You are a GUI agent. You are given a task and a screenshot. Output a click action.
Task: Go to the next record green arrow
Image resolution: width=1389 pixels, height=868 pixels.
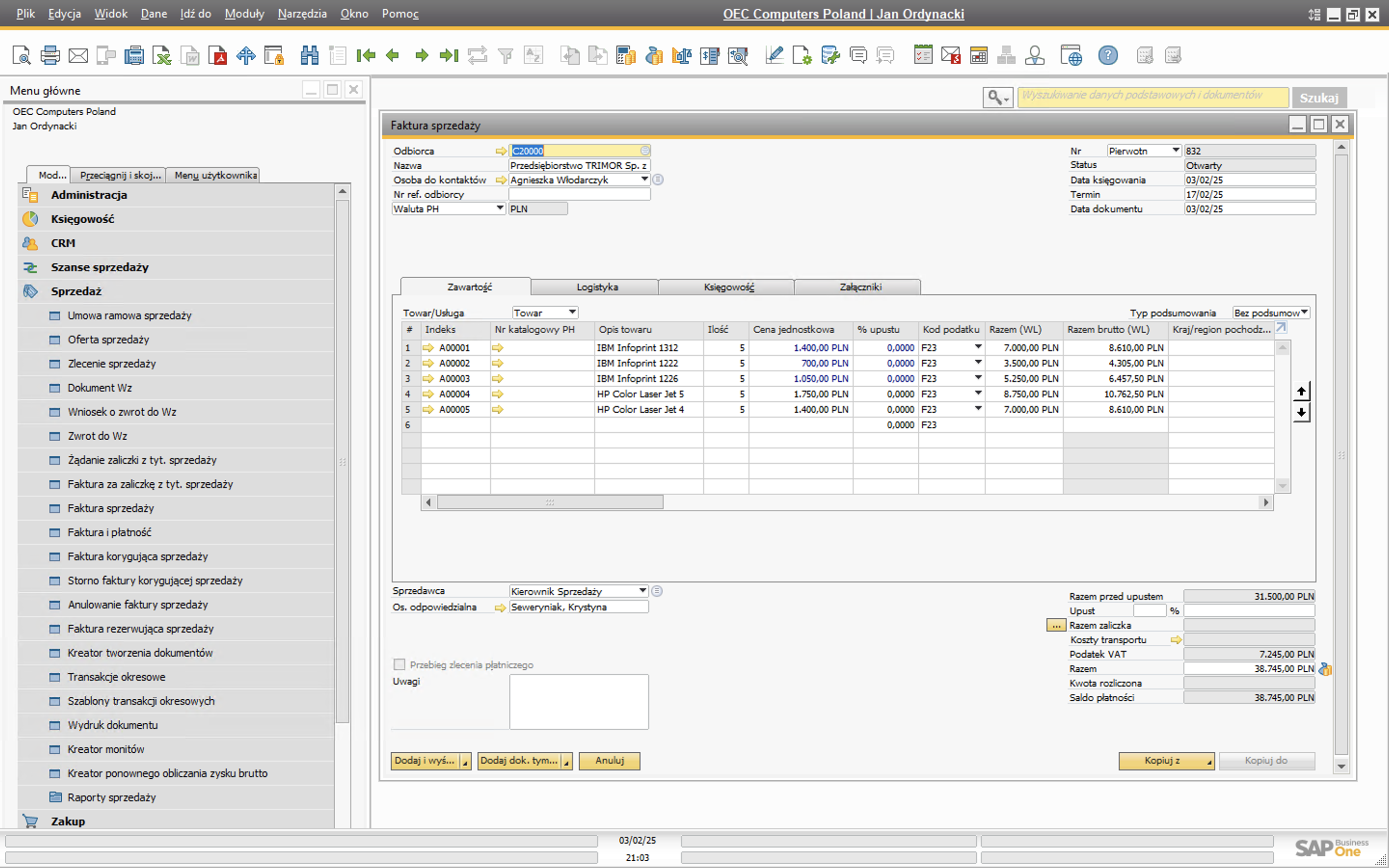click(422, 55)
